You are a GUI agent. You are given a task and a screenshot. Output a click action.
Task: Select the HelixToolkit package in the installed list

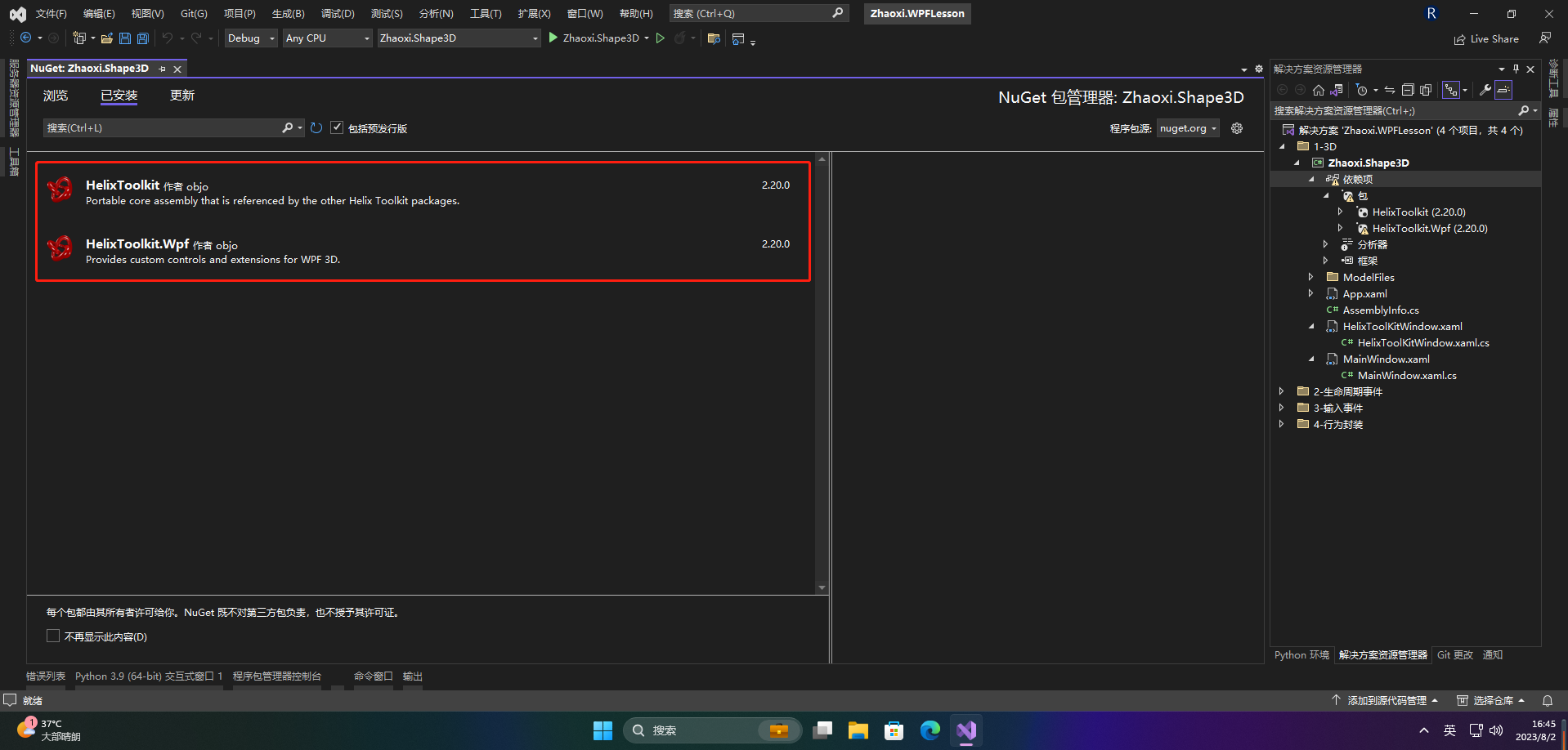point(423,193)
